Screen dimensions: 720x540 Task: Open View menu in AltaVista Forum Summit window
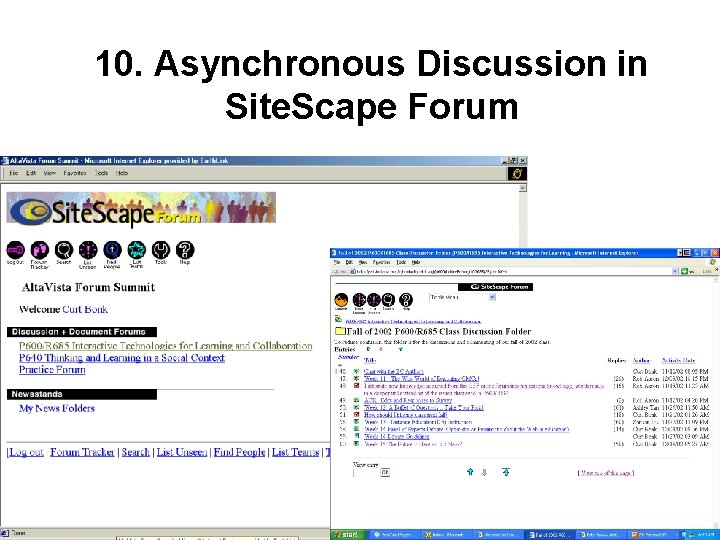[x=50, y=173]
